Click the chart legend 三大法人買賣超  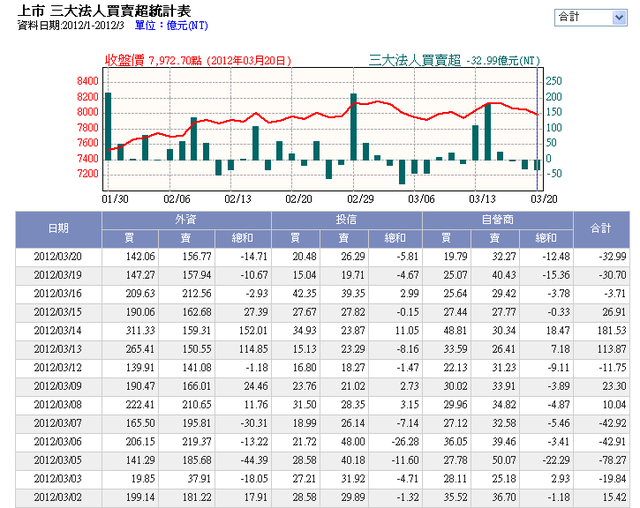point(415,60)
